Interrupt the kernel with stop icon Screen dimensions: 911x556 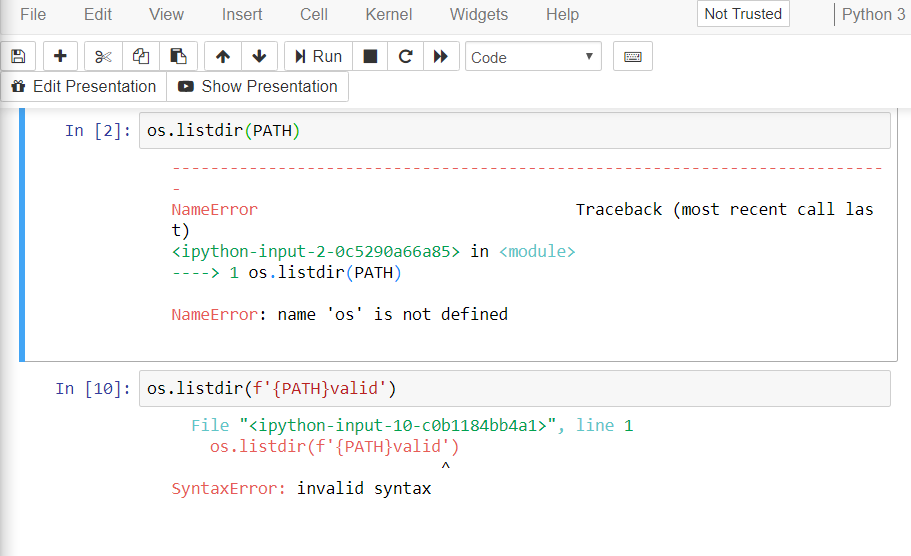click(x=370, y=57)
